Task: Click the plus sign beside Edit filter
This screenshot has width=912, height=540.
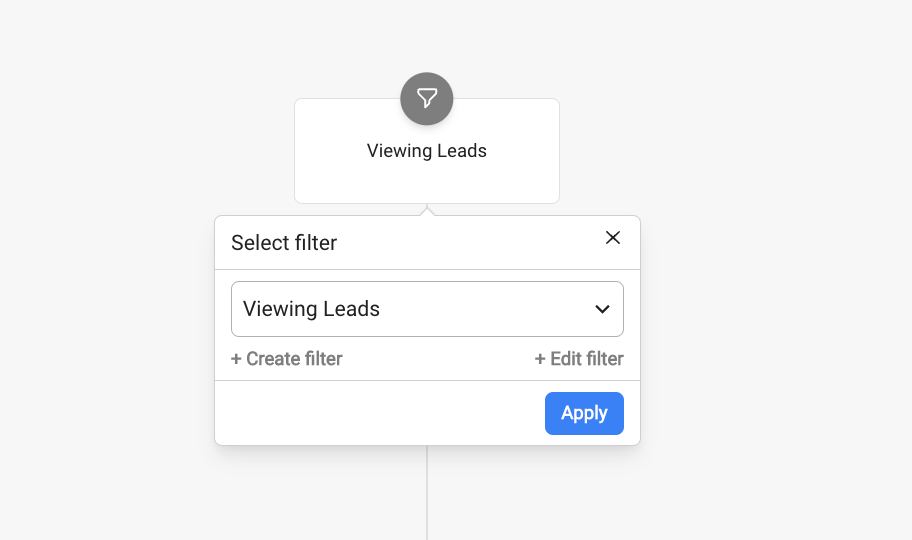Action: (x=540, y=359)
